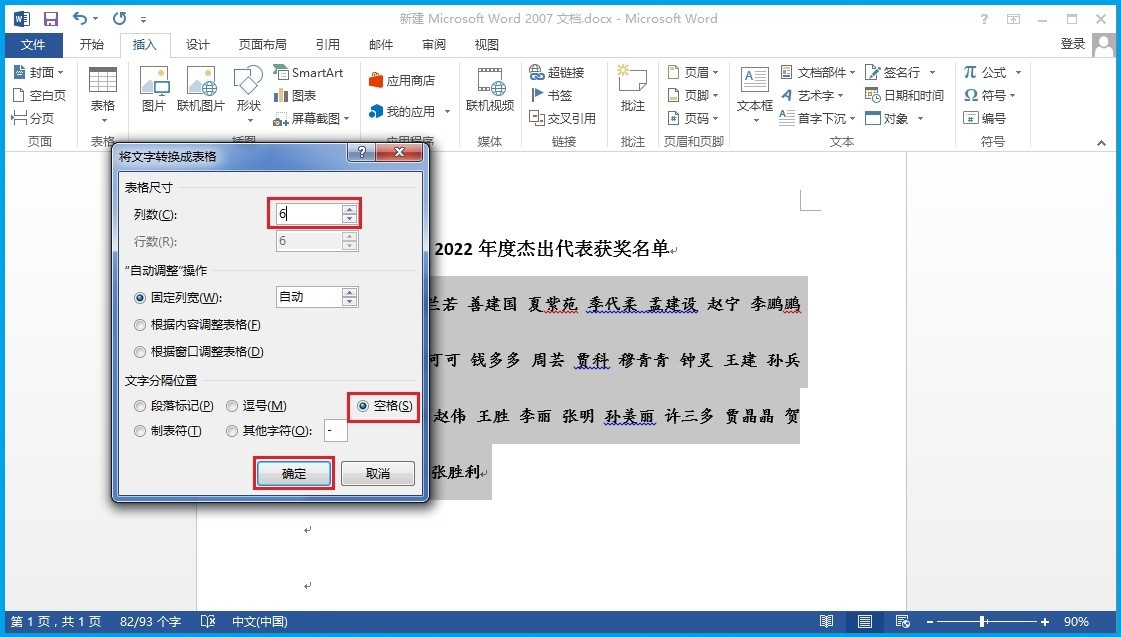Insert a blank page (空白页)
This screenshot has width=1121, height=637.
39,95
